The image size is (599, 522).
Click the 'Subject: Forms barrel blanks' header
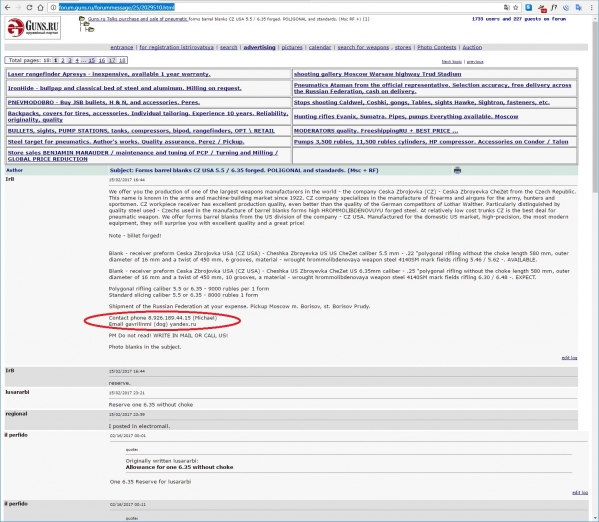pos(244,170)
